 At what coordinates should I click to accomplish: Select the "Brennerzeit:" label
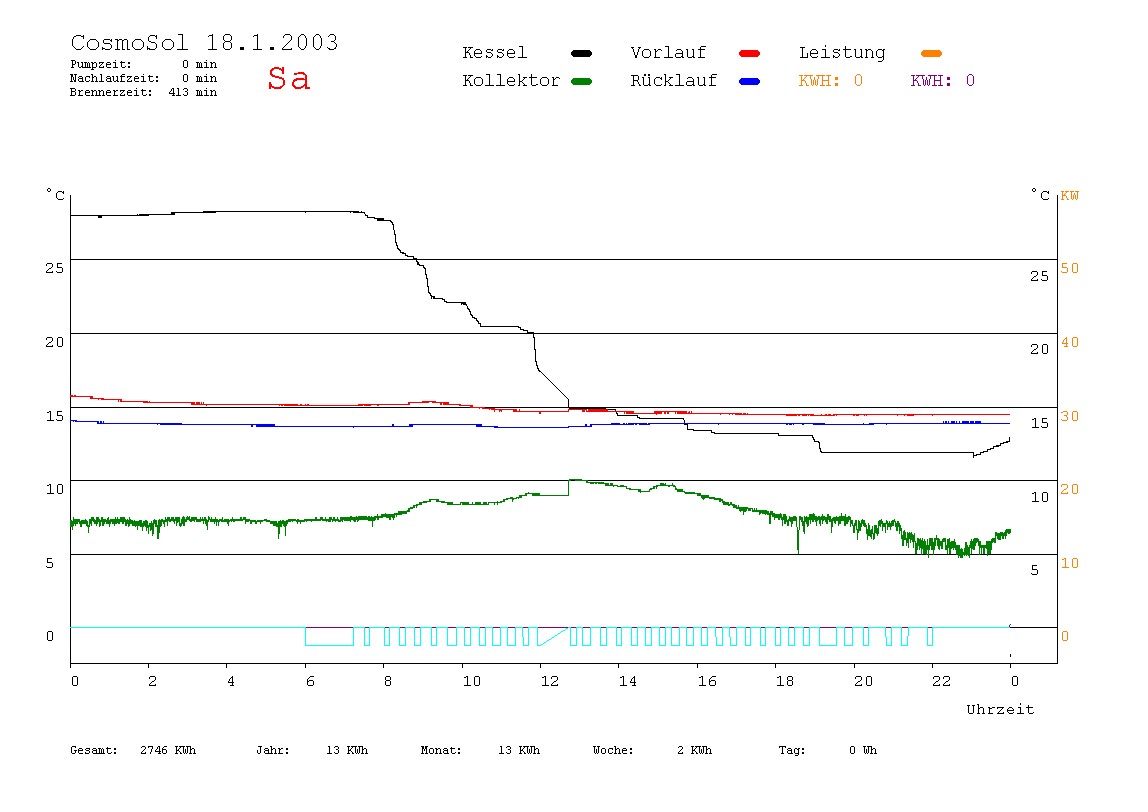[x=111, y=92]
